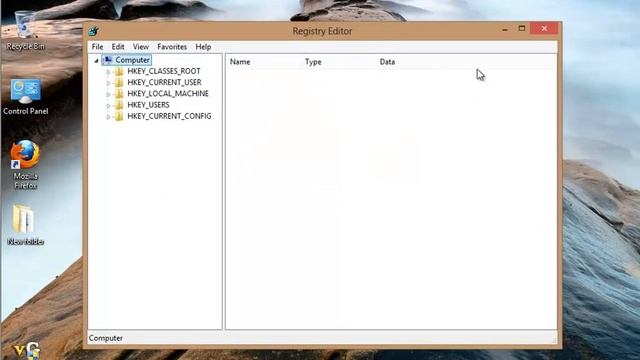Select the HKEY_USERS folder icon

tap(119, 105)
